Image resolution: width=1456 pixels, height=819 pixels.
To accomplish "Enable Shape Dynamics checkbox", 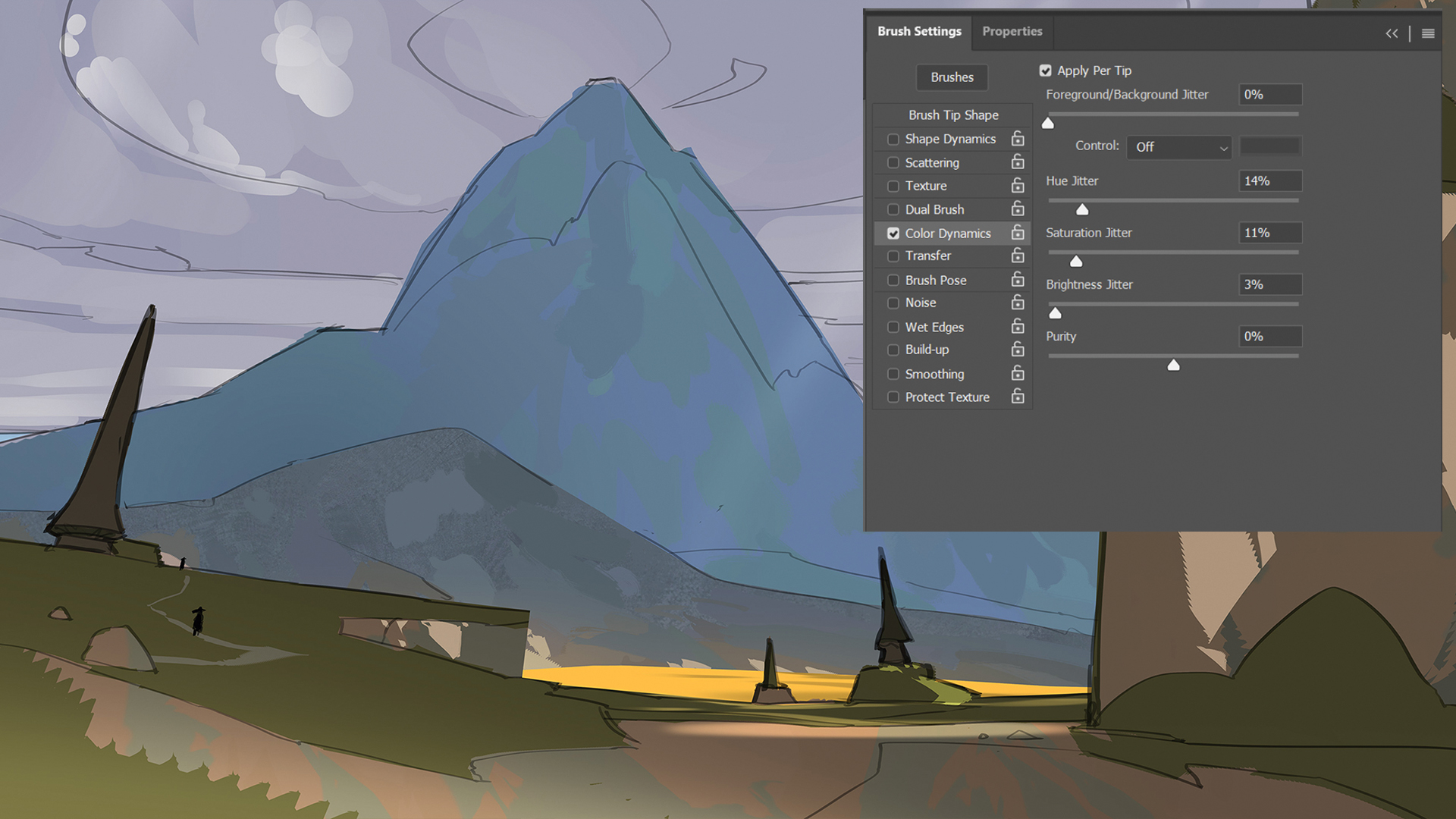I will click(893, 140).
